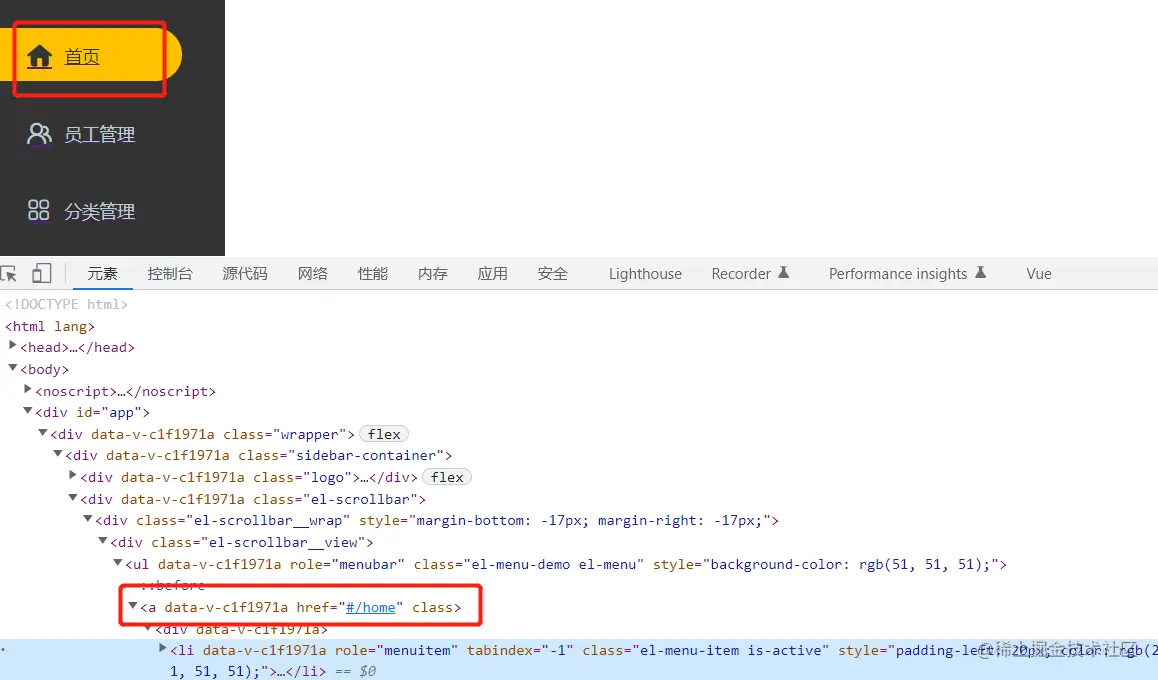Switch to the 网络 tab
The image size is (1158, 680).
tap(312, 274)
